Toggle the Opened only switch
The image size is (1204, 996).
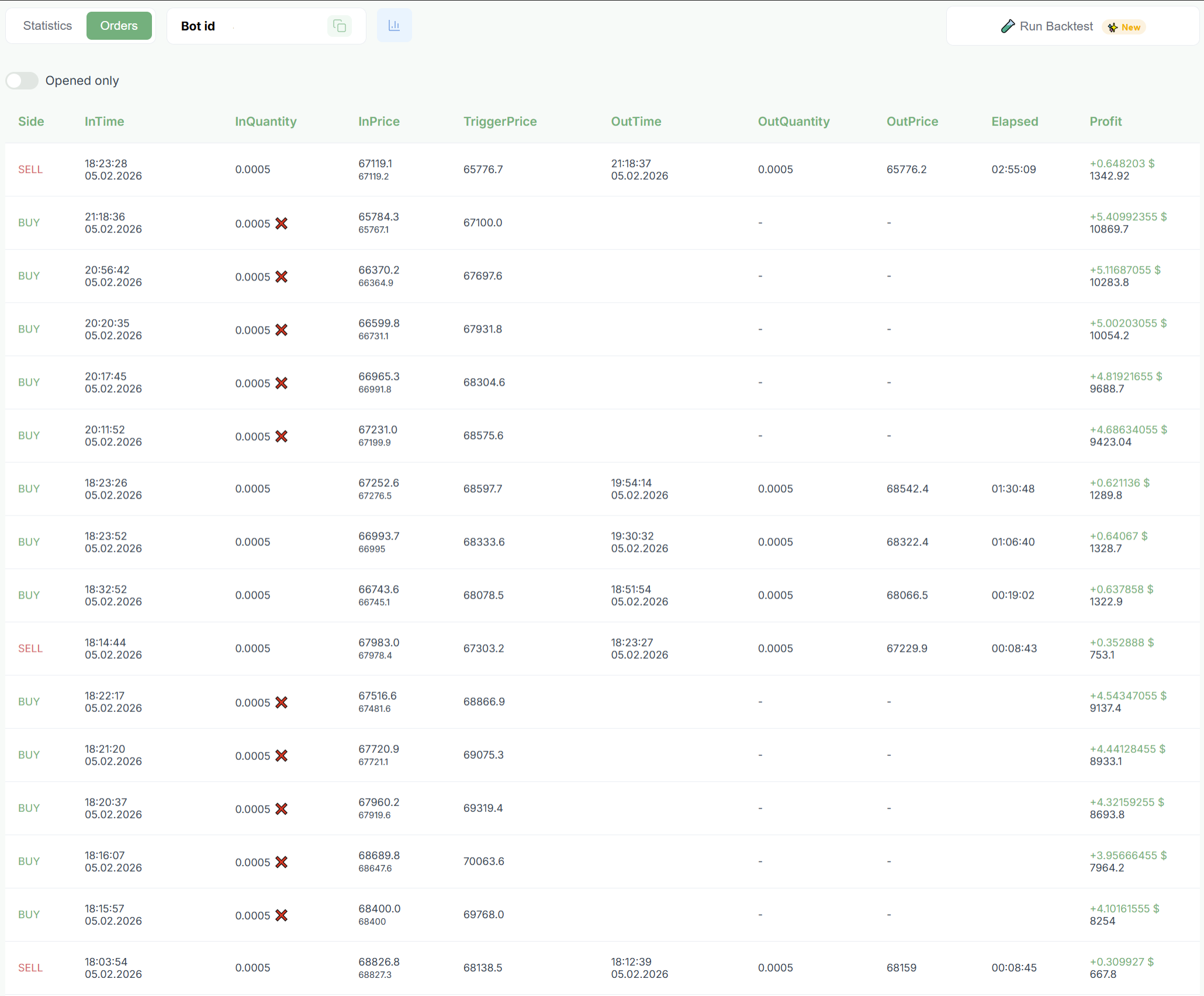coord(22,81)
